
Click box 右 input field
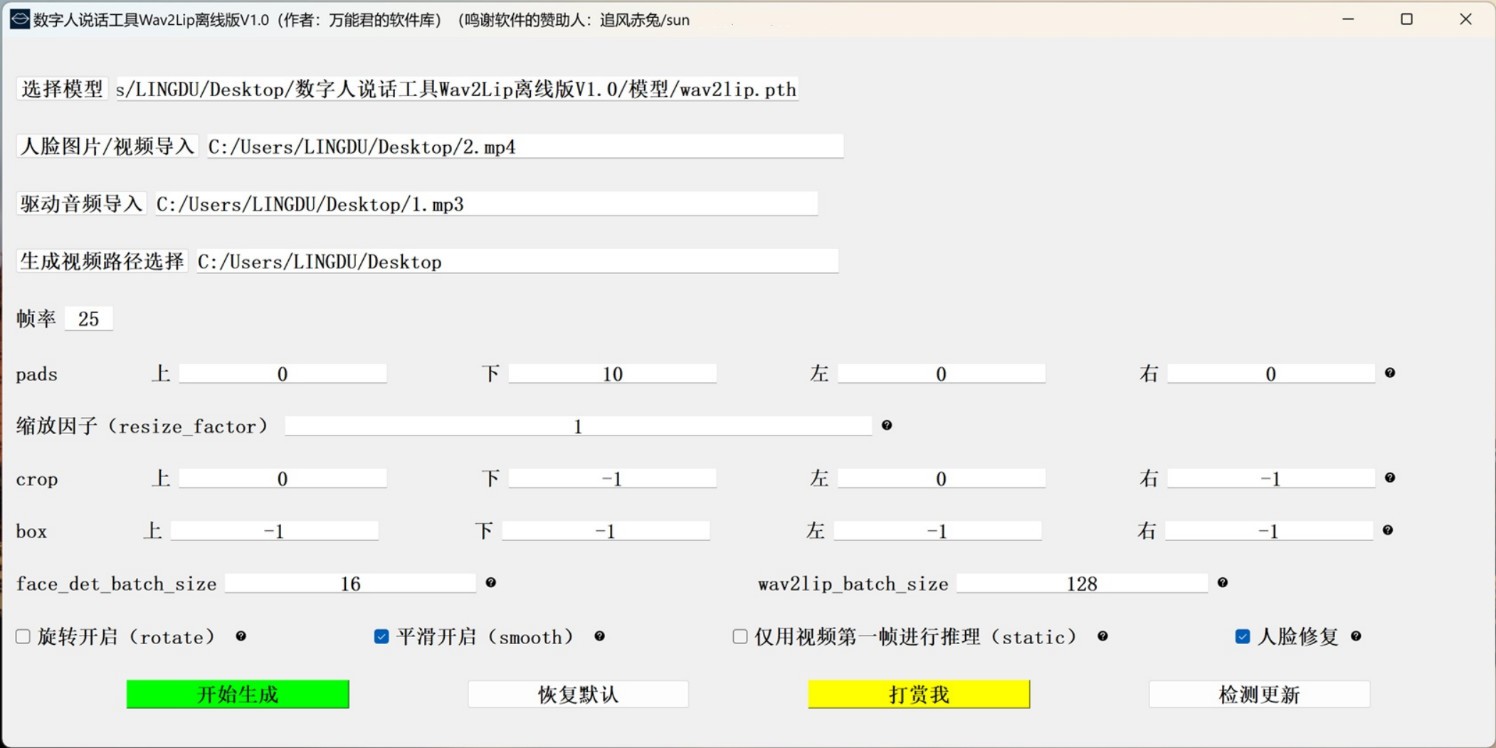pos(1269,531)
